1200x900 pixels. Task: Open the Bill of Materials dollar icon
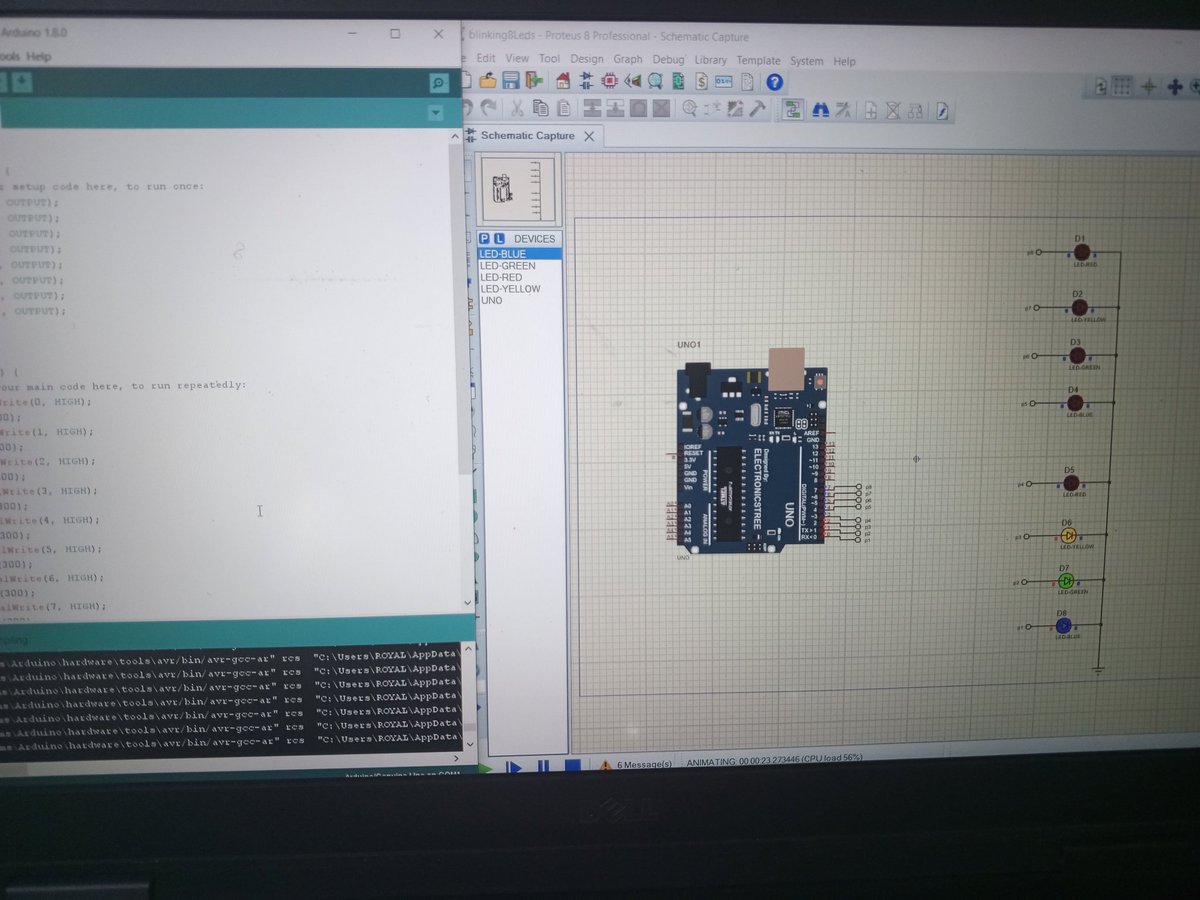coord(701,81)
